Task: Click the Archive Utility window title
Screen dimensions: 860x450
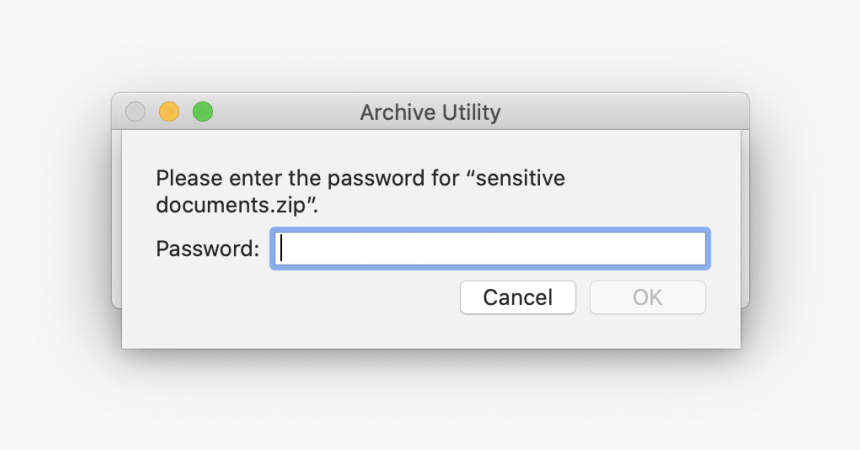Action: tap(430, 112)
